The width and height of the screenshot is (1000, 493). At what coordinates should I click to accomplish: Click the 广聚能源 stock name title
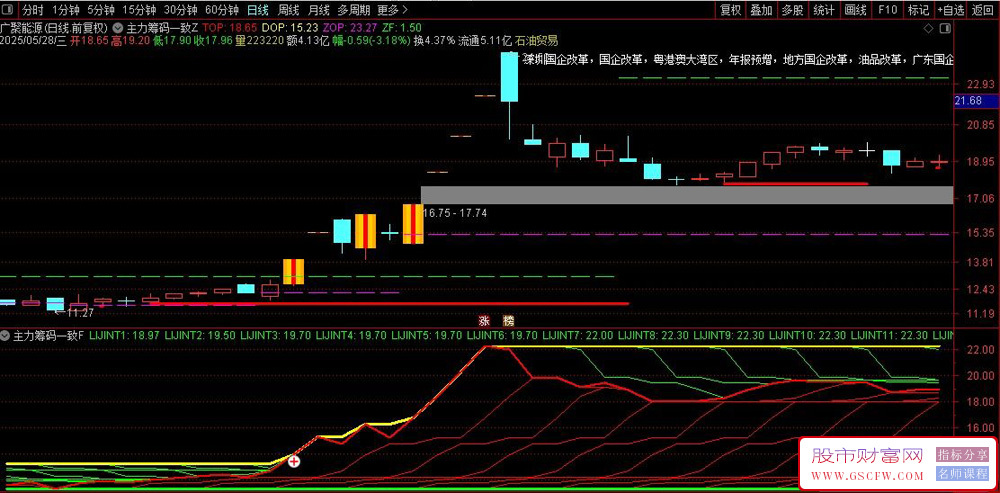click(21, 28)
